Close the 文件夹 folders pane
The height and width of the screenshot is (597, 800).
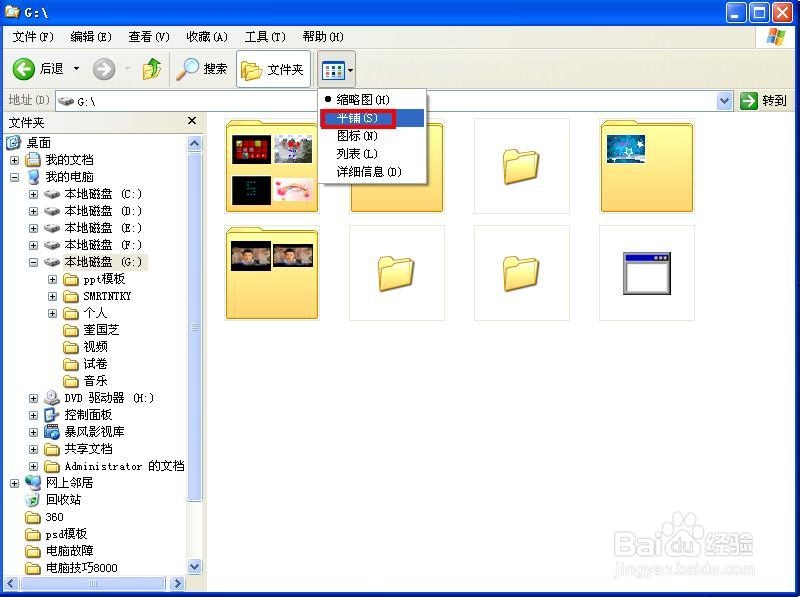pos(192,121)
